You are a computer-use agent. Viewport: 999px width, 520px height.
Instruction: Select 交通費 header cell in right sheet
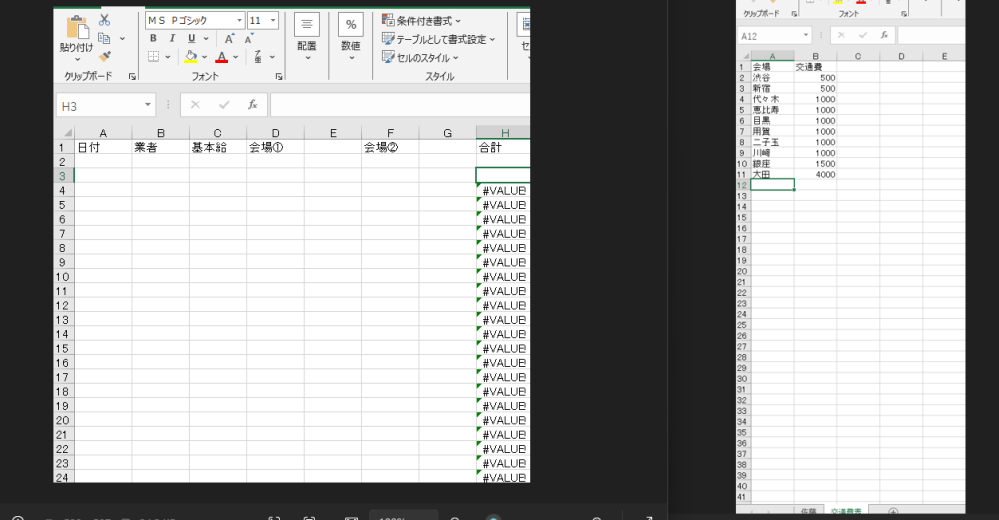816,67
